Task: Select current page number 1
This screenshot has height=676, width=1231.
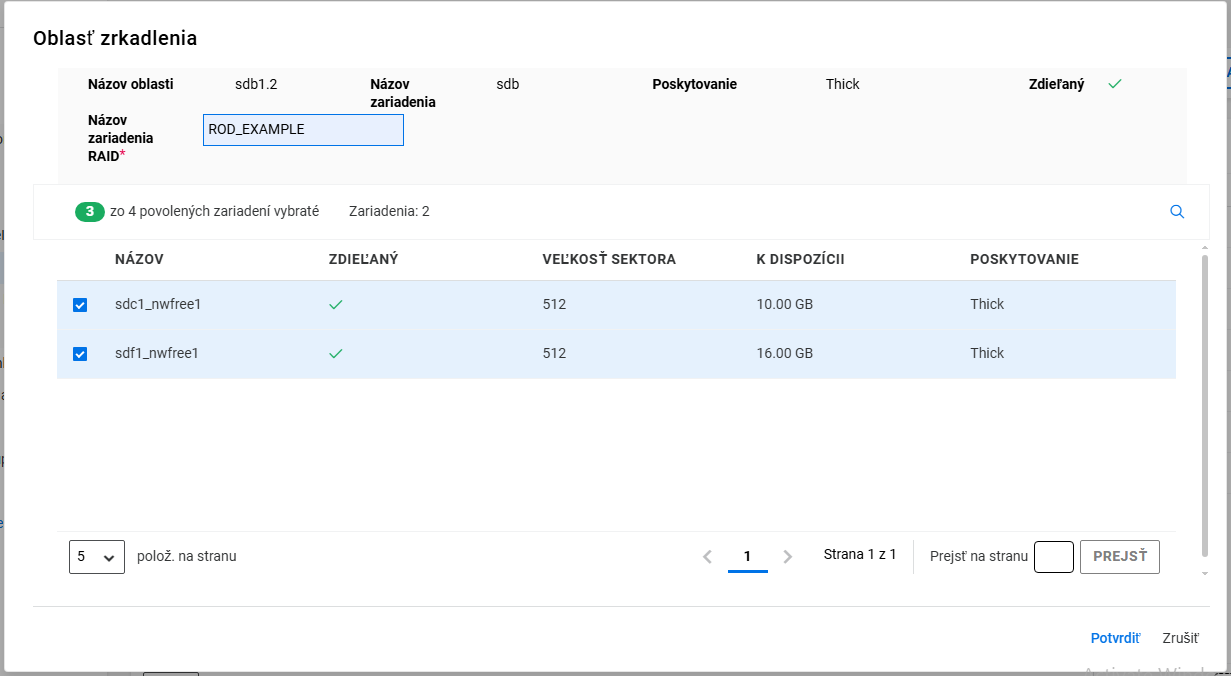Action: (x=747, y=557)
